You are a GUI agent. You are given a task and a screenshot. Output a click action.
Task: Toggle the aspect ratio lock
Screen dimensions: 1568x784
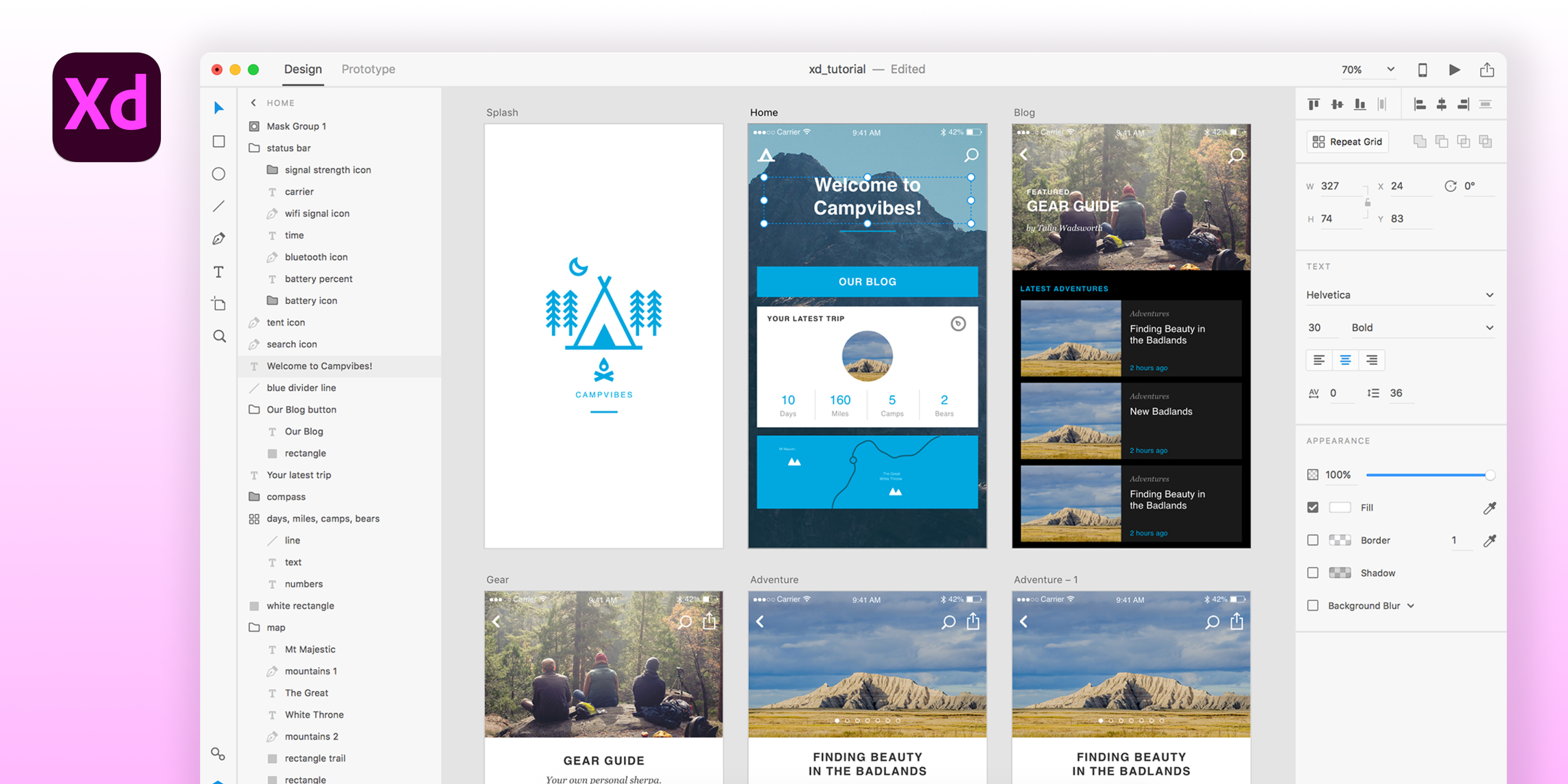coord(1368,203)
